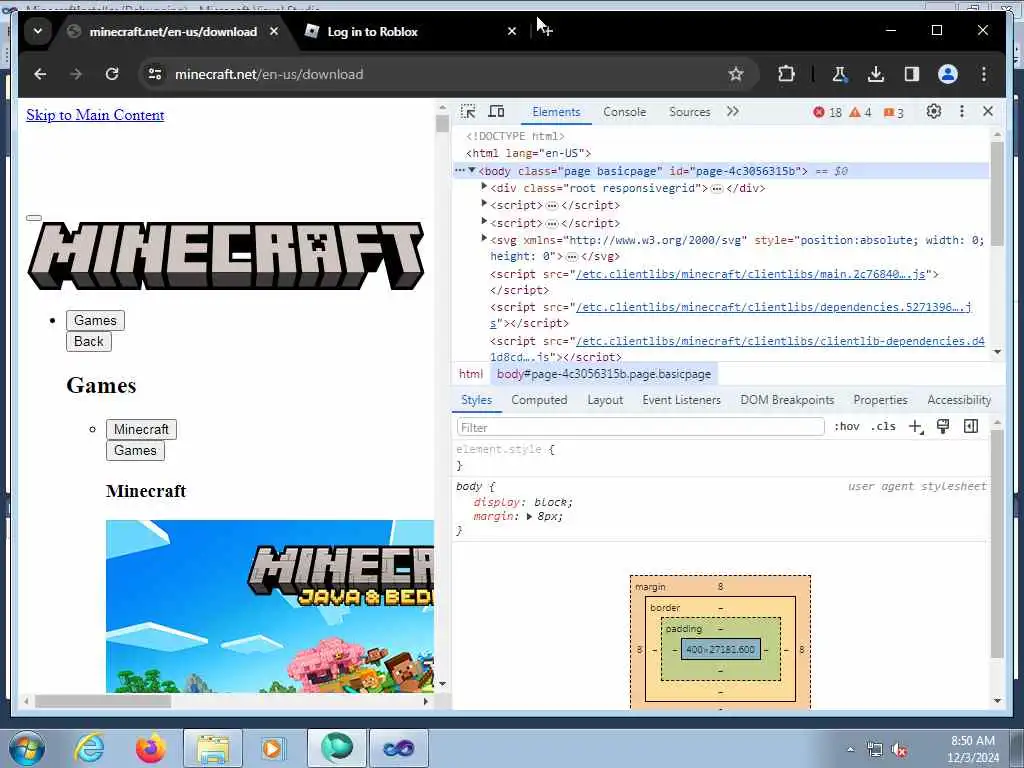
Task: Select body#page-4c3056315b breadcrumb item
Action: pos(603,374)
